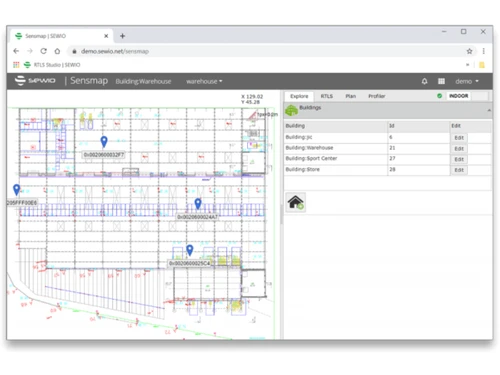Edit the Building:Sport Center row
500x375 pixels.
(459, 159)
